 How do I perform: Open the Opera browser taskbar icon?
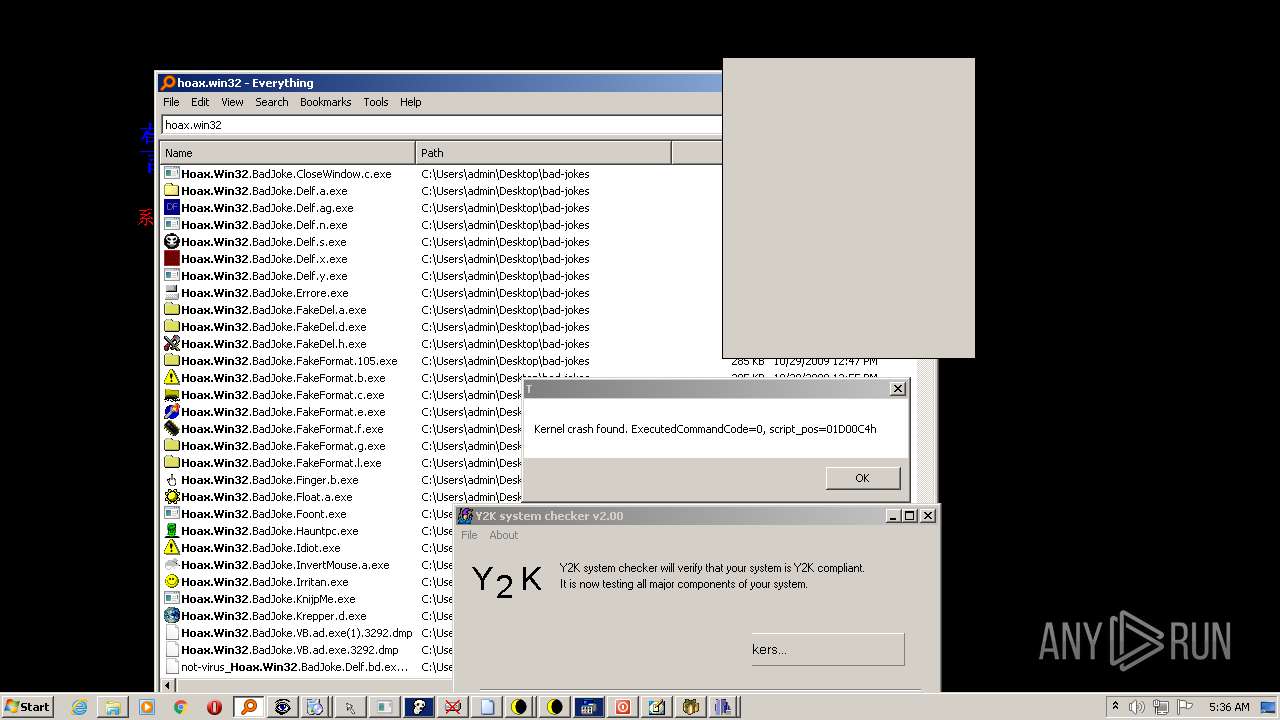(214, 707)
